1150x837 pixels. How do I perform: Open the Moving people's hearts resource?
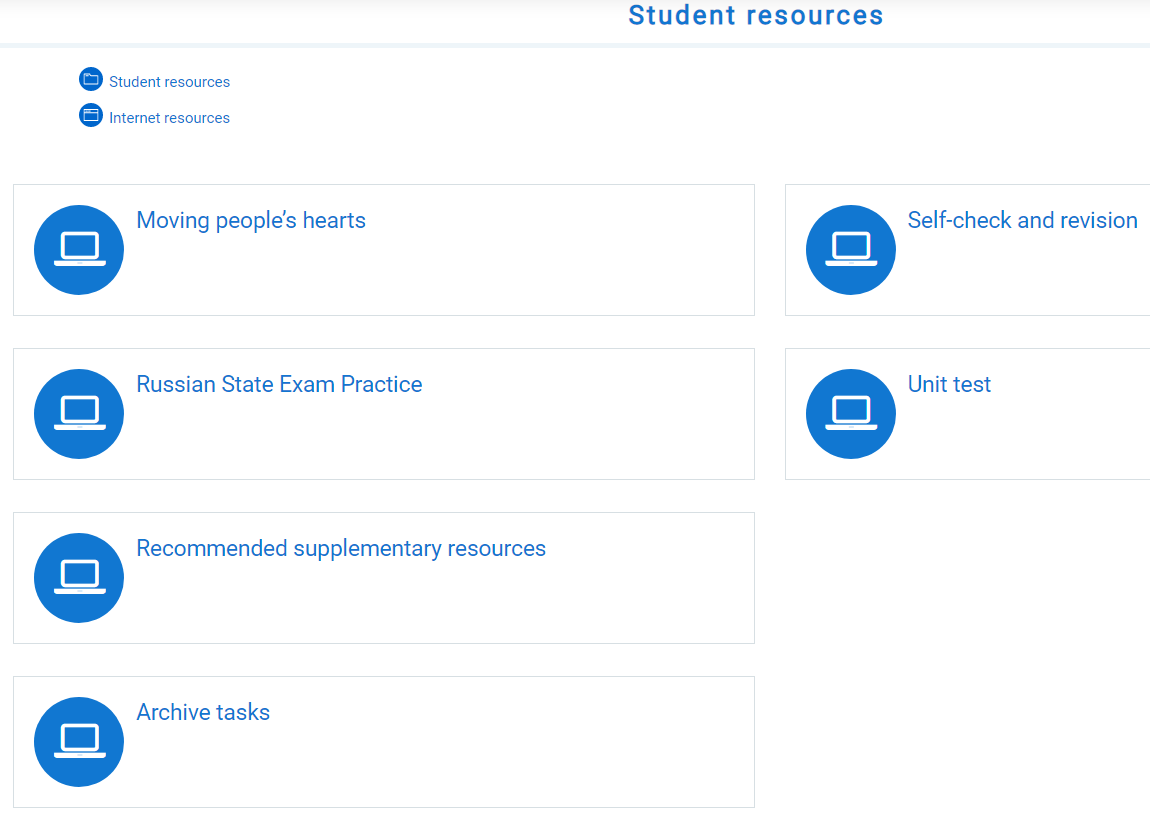point(251,220)
